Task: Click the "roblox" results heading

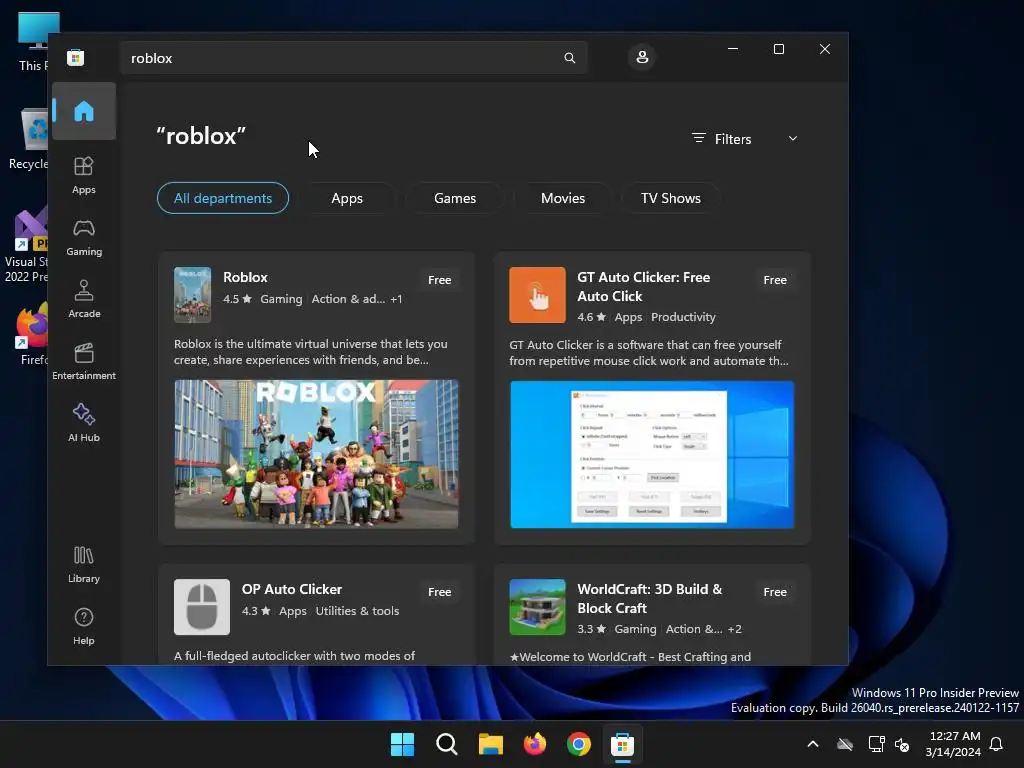Action: pos(201,136)
